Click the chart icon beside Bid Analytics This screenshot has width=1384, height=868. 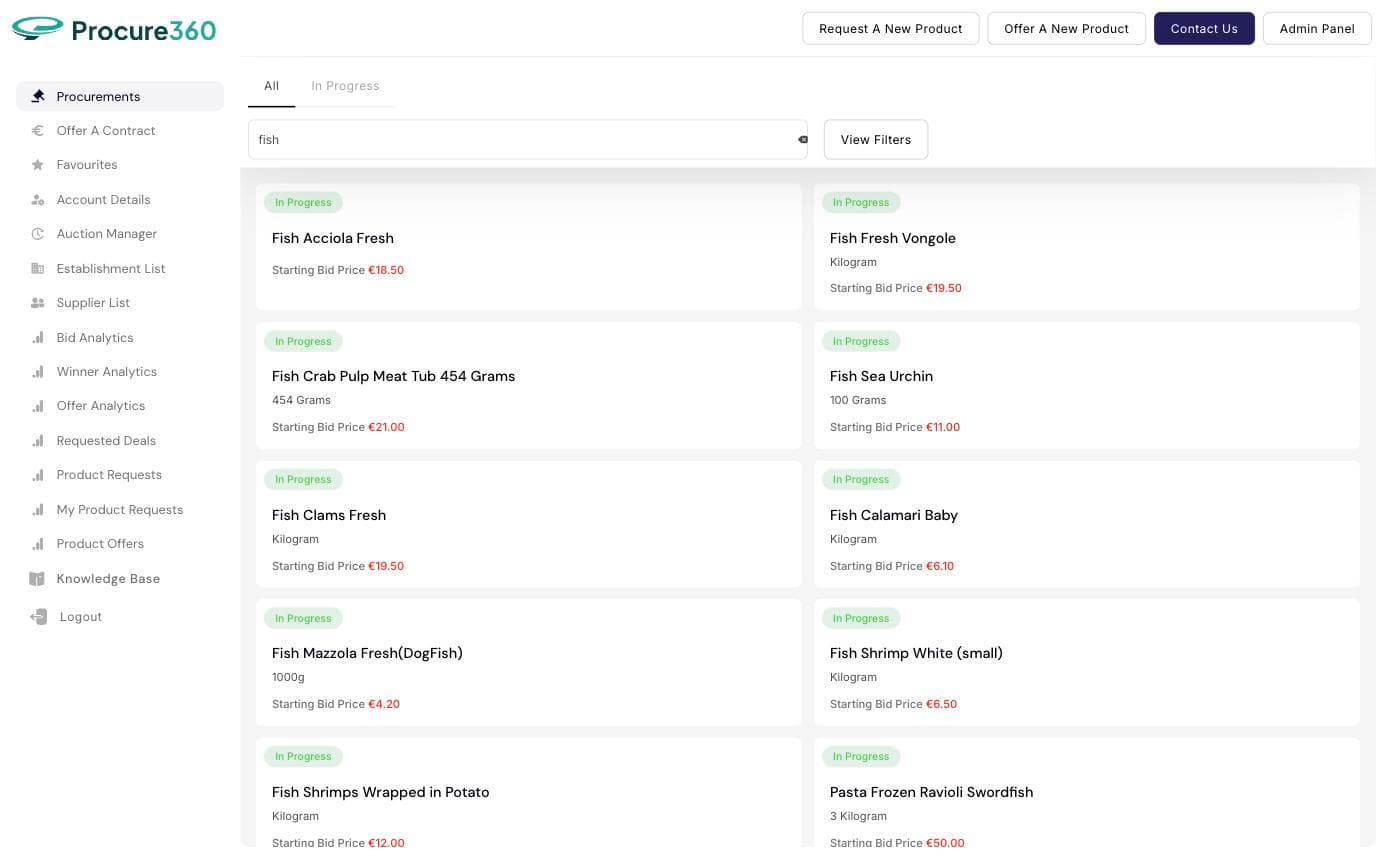pos(38,338)
